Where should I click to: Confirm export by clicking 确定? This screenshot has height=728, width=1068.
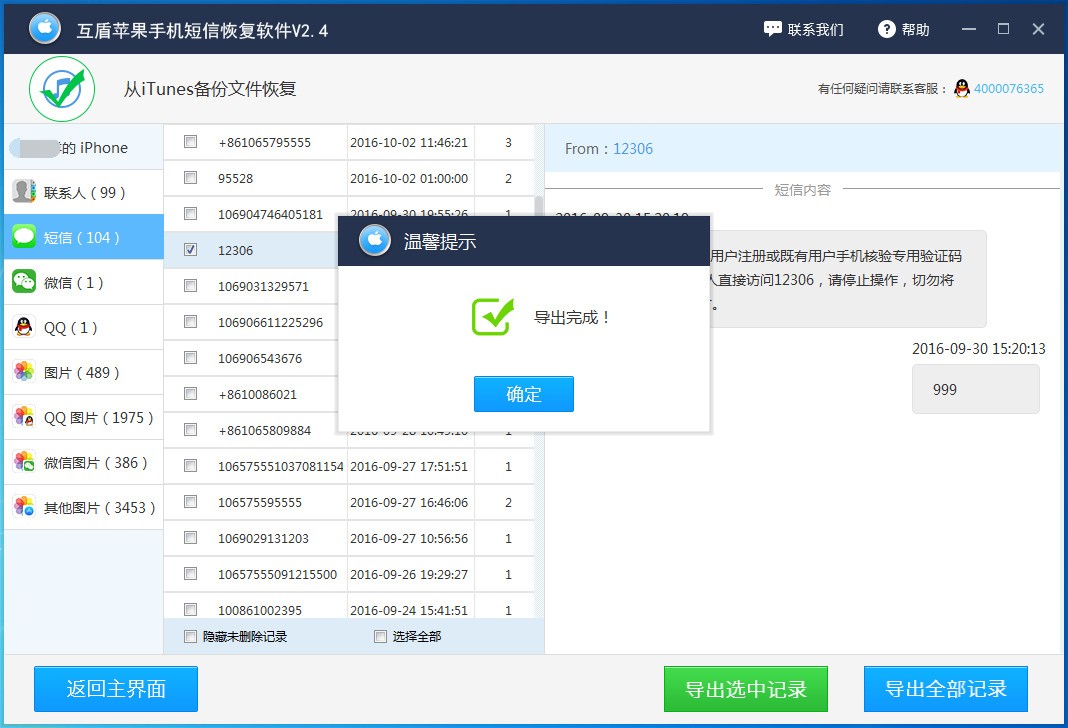point(523,394)
